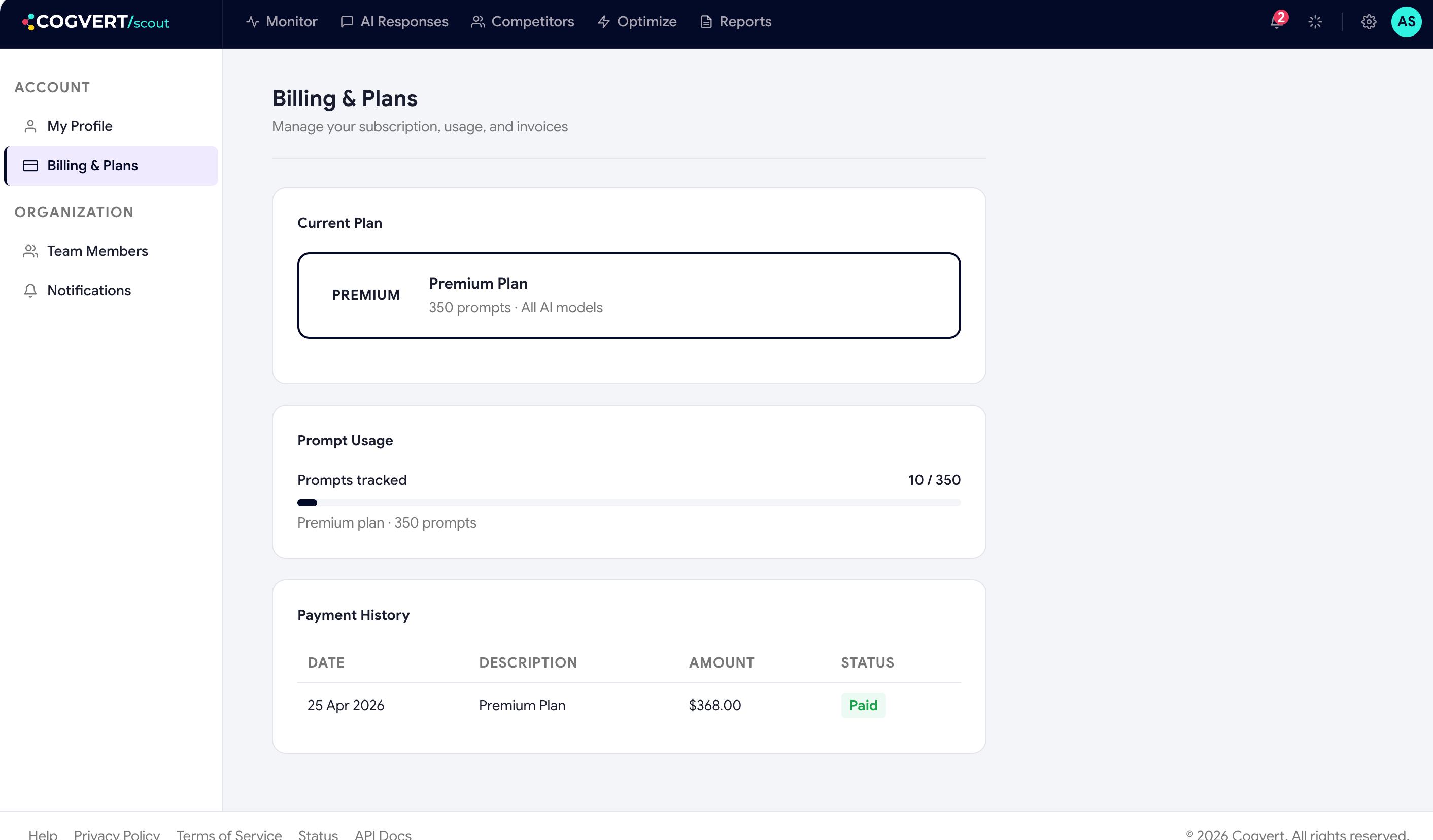The width and height of the screenshot is (1433, 840).
Task: Navigate to the Reports tab
Action: tap(735, 22)
